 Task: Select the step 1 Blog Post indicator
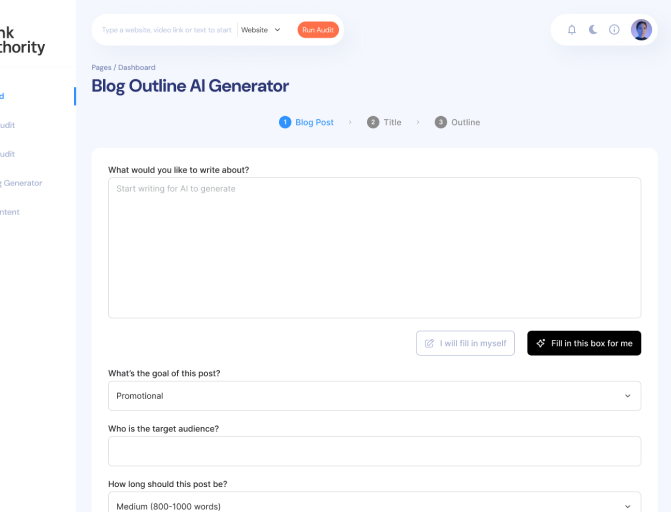(306, 122)
